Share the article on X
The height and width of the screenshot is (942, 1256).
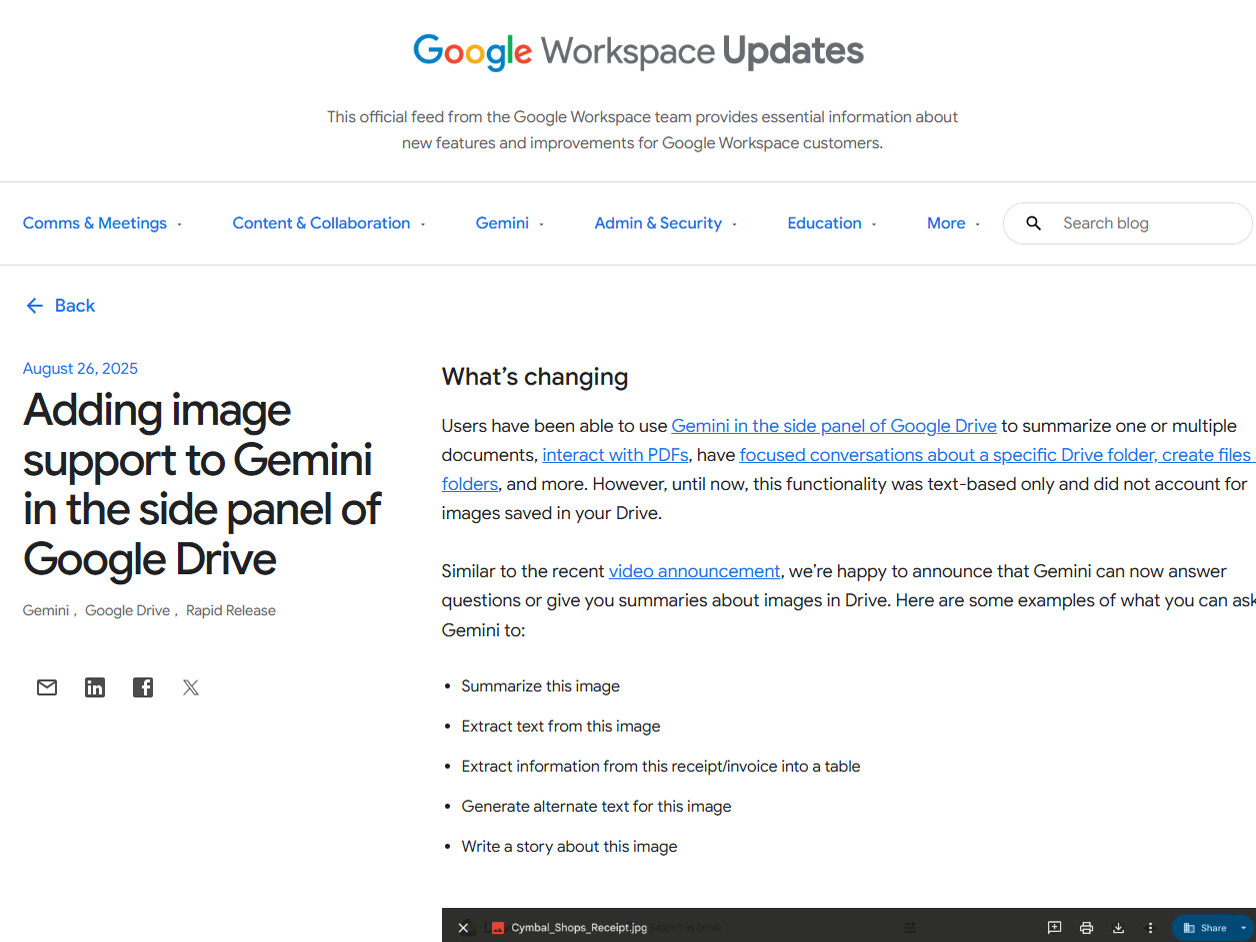tap(190, 687)
